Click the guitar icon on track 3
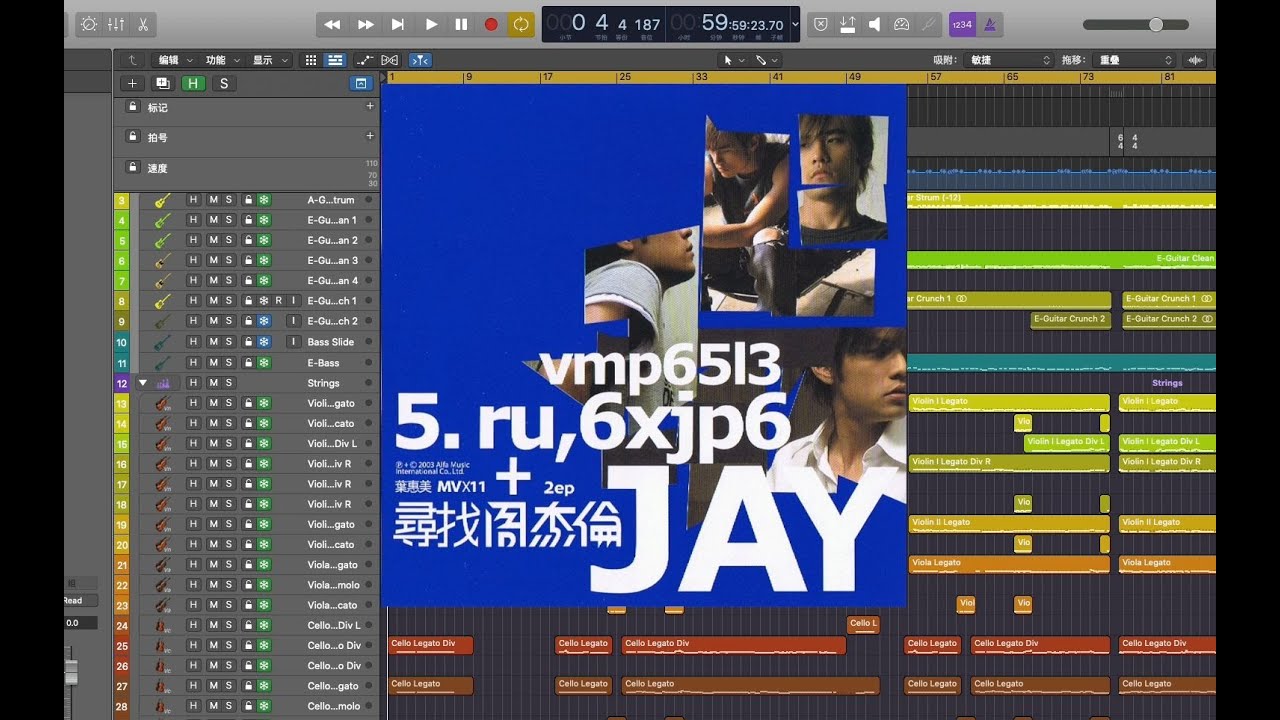 click(161, 200)
